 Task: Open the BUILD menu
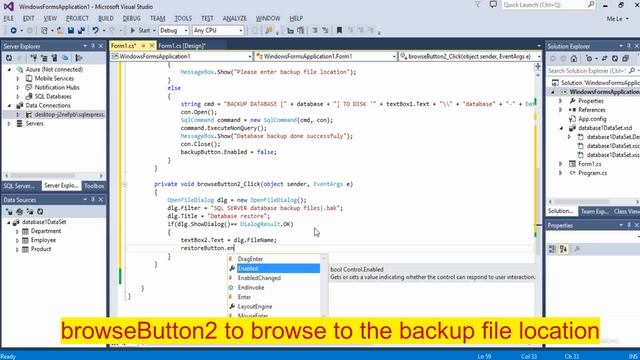click(x=106, y=18)
